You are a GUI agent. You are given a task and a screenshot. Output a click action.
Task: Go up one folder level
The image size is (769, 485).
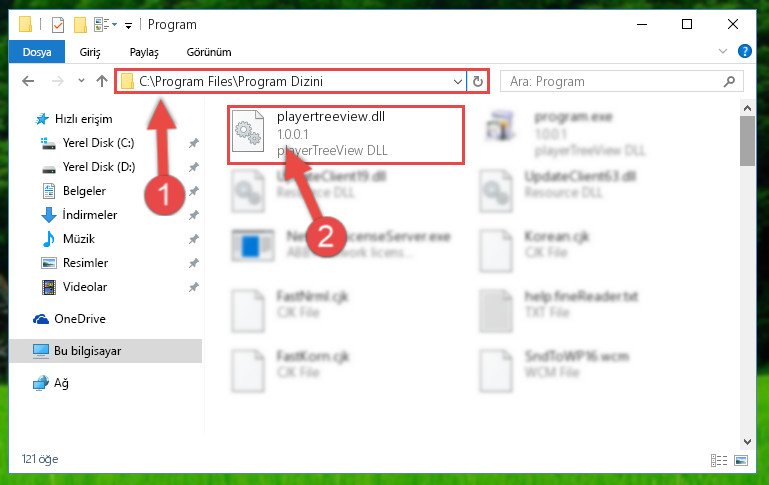(102, 81)
